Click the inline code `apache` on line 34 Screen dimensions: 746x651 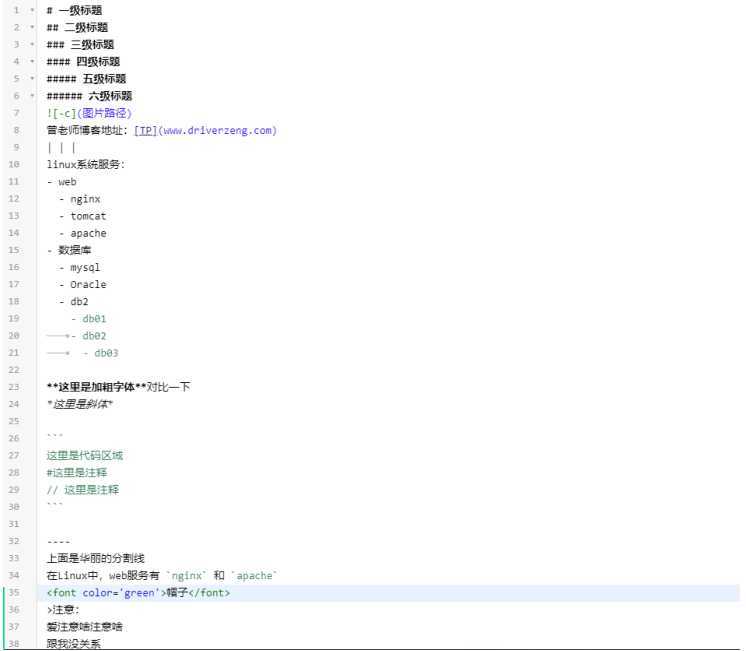pyautogui.click(x=255, y=576)
